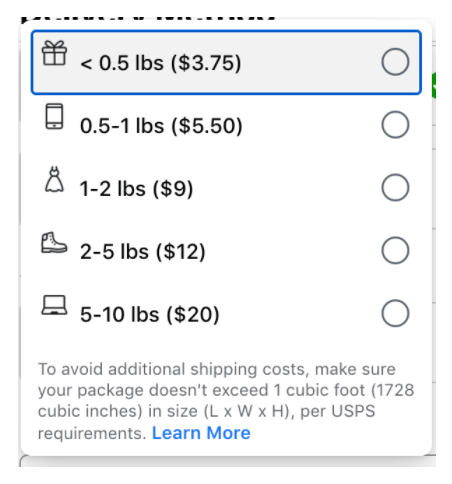Click the laptop icon
The width and height of the screenshot is (452, 484).
(x=54, y=305)
